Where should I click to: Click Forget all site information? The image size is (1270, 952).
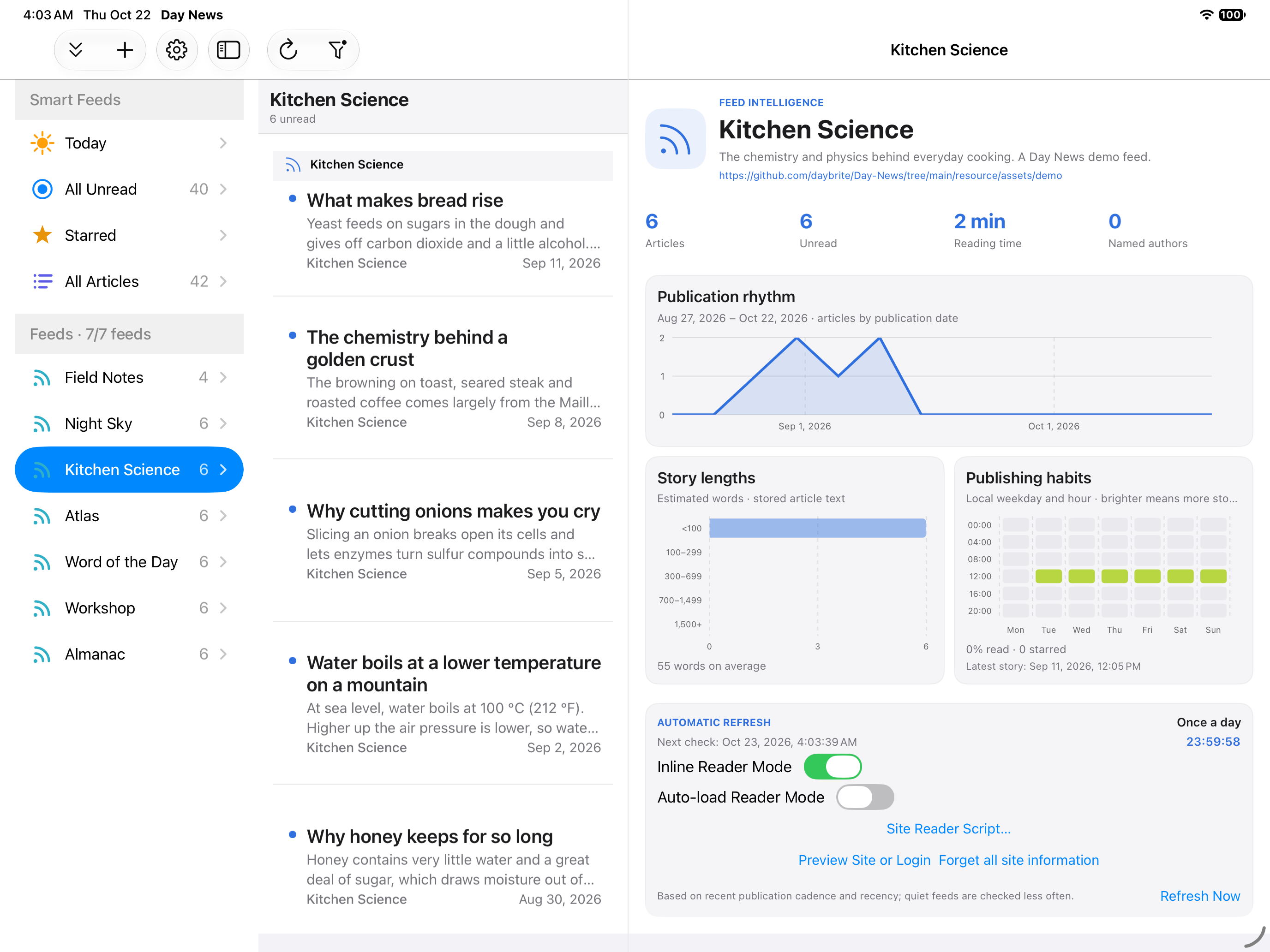pyautogui.click(x=1018, y=860)
